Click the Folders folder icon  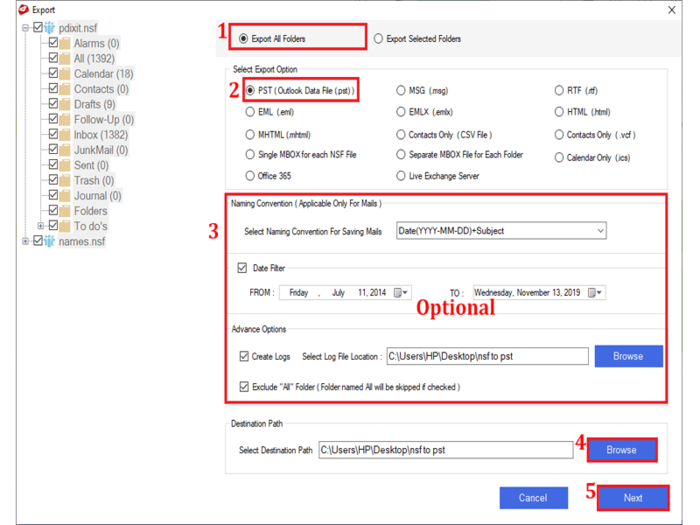[65, 211]
